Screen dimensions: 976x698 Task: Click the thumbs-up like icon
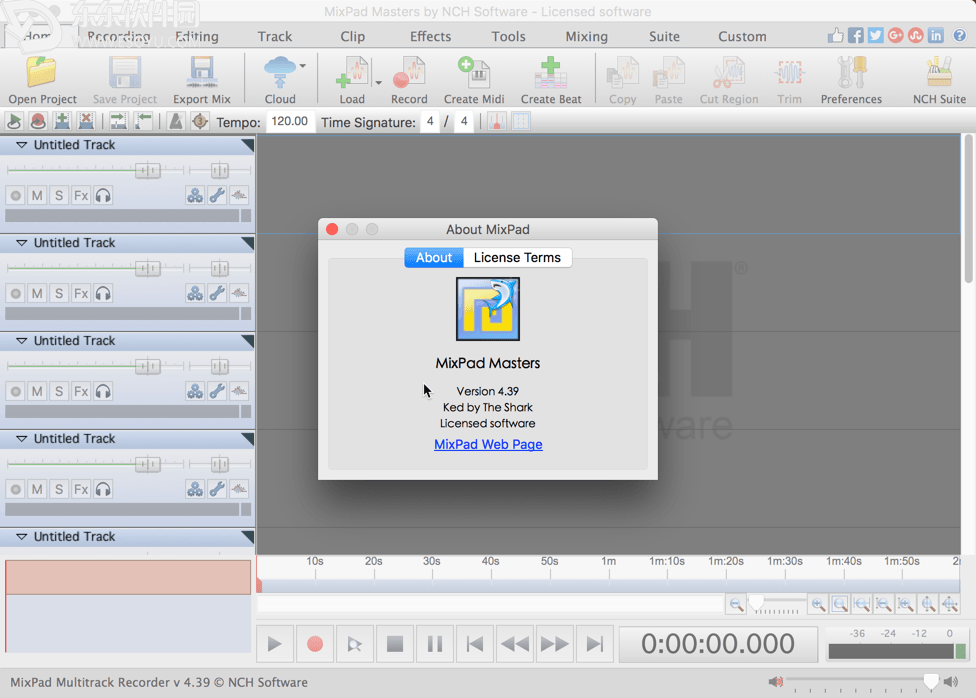tap(835, 35)
